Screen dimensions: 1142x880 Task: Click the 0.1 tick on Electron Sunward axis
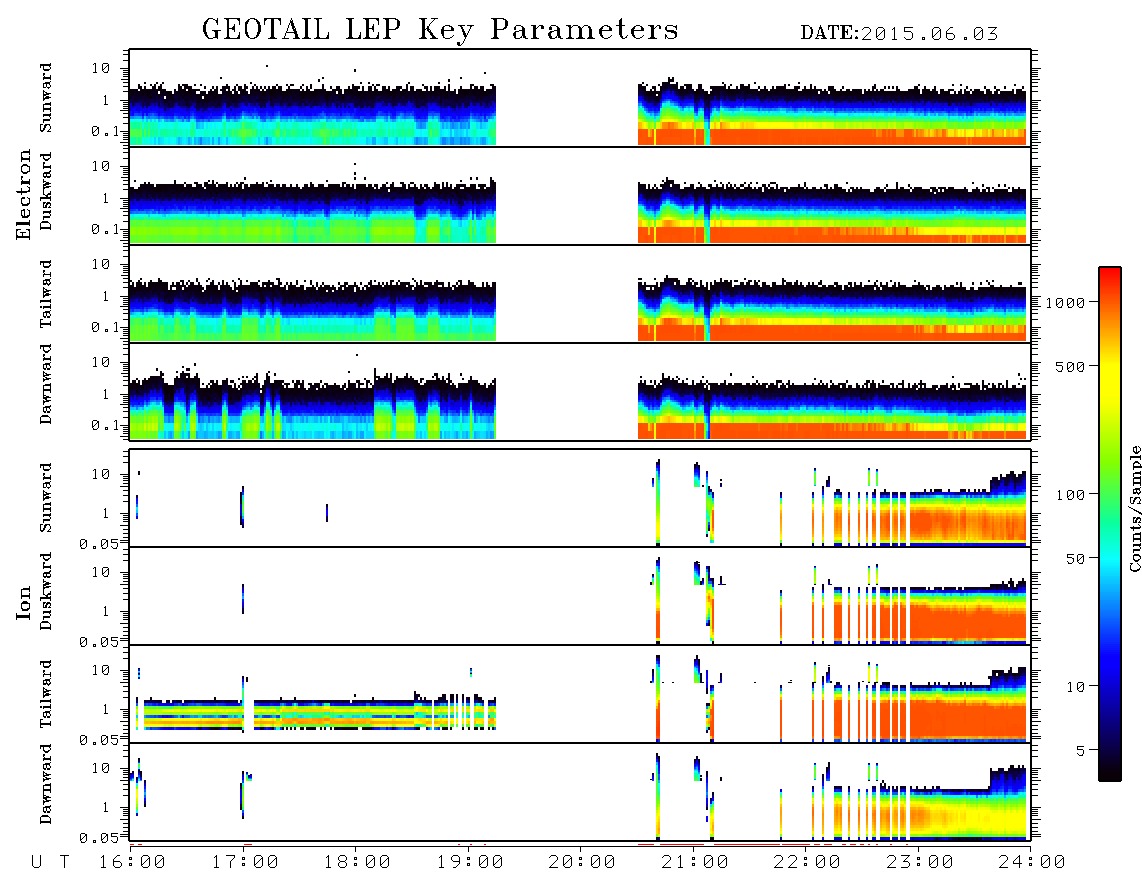click(x=105, y=131)
